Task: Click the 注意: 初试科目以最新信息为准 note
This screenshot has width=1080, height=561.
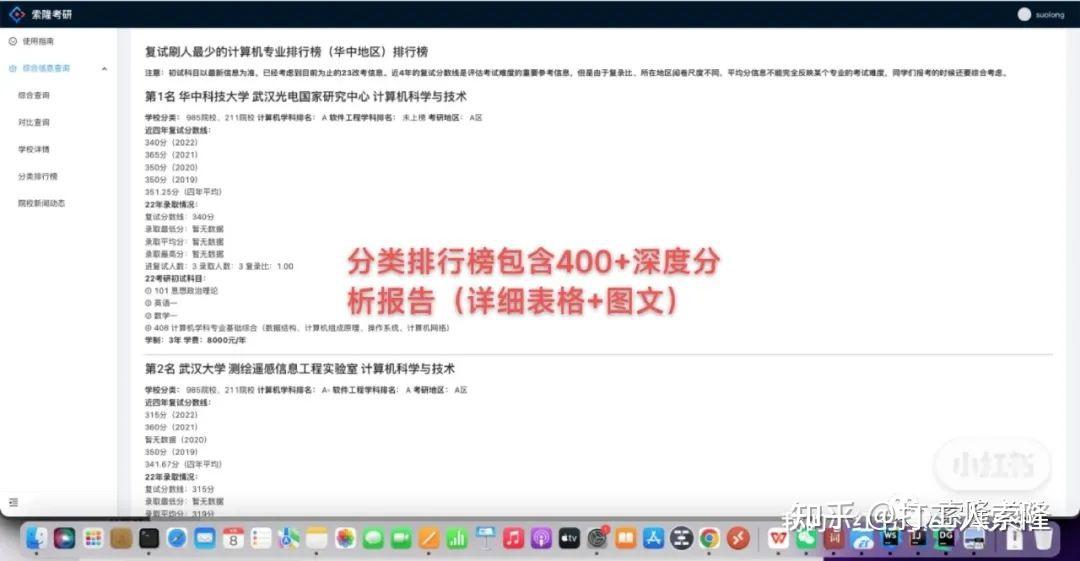Action: coord(577,72)
